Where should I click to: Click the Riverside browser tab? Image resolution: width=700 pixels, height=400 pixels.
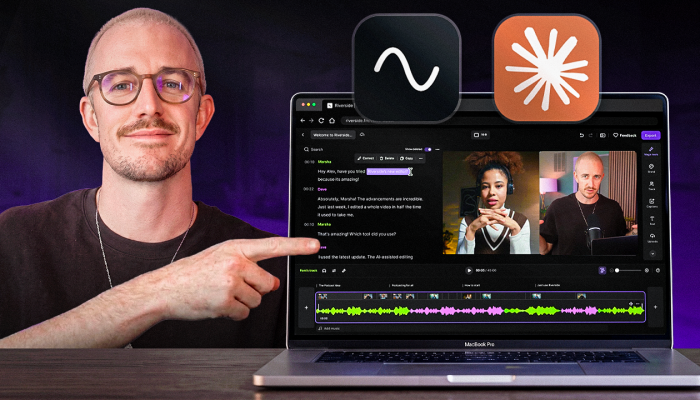point(339,105)
